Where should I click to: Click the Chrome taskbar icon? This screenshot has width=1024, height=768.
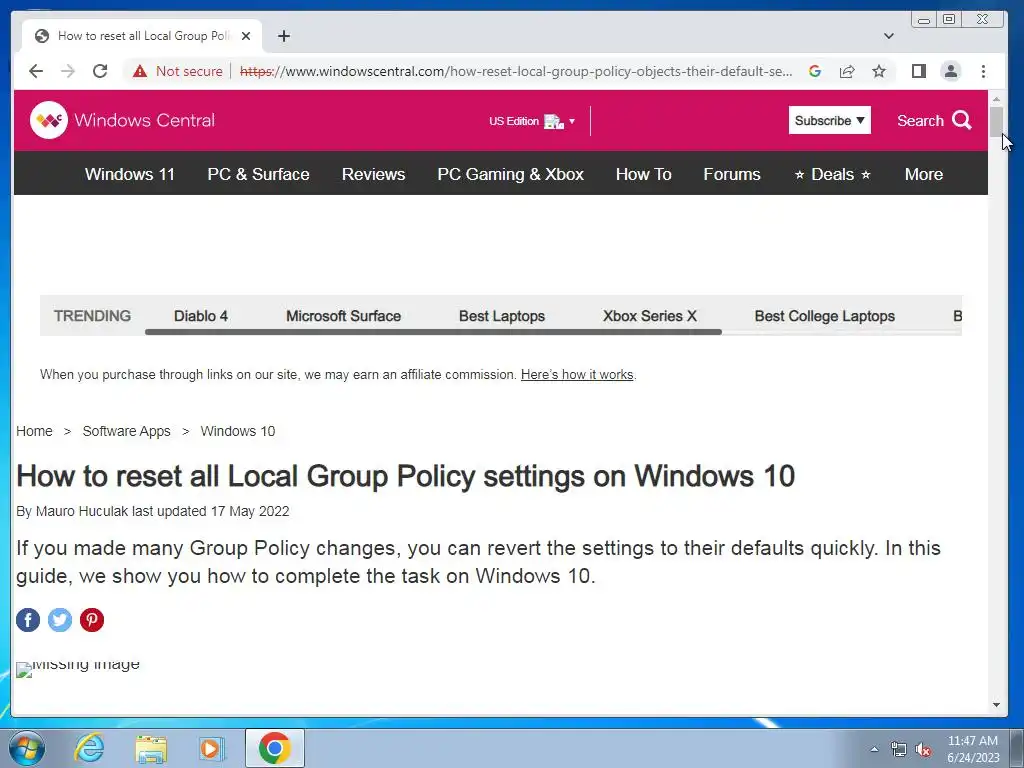[274, 748]
